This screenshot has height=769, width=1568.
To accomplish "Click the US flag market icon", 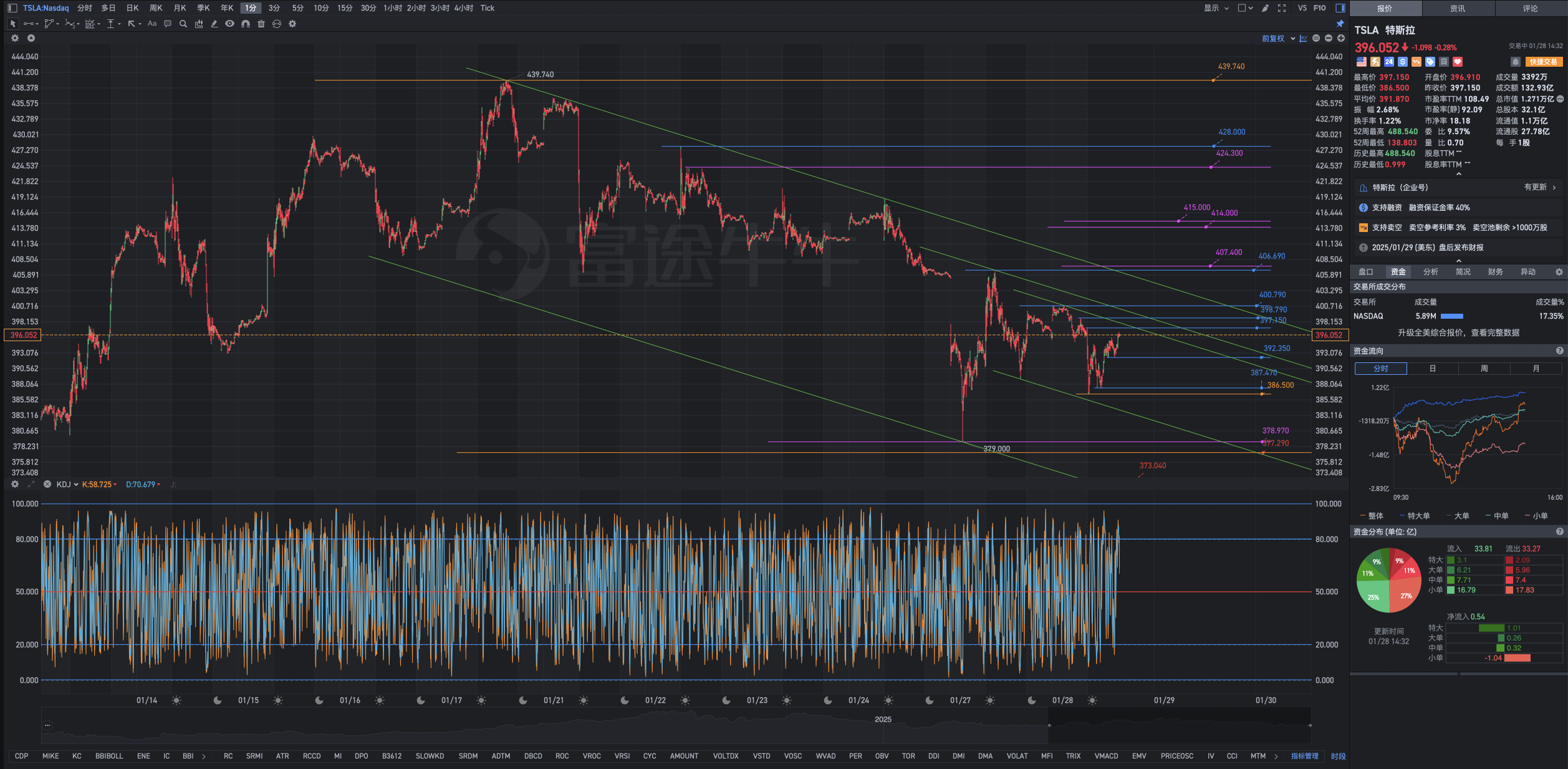I will click(x=1362, y=62).
